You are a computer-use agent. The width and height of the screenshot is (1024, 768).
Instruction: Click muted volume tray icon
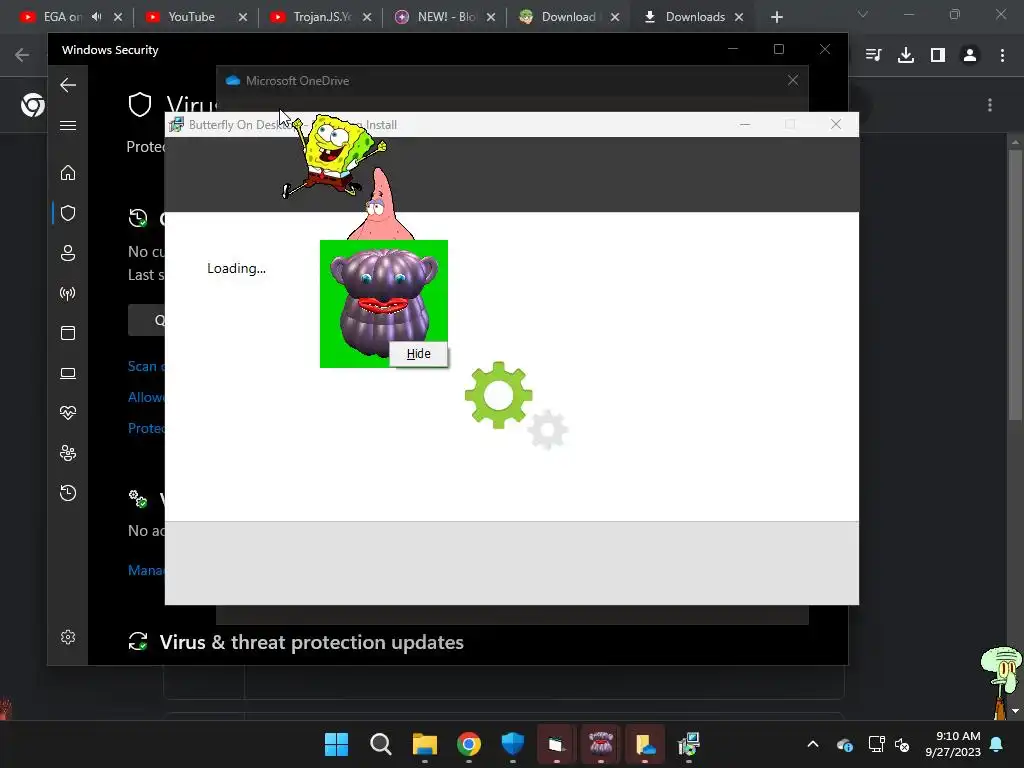[902, 744]
